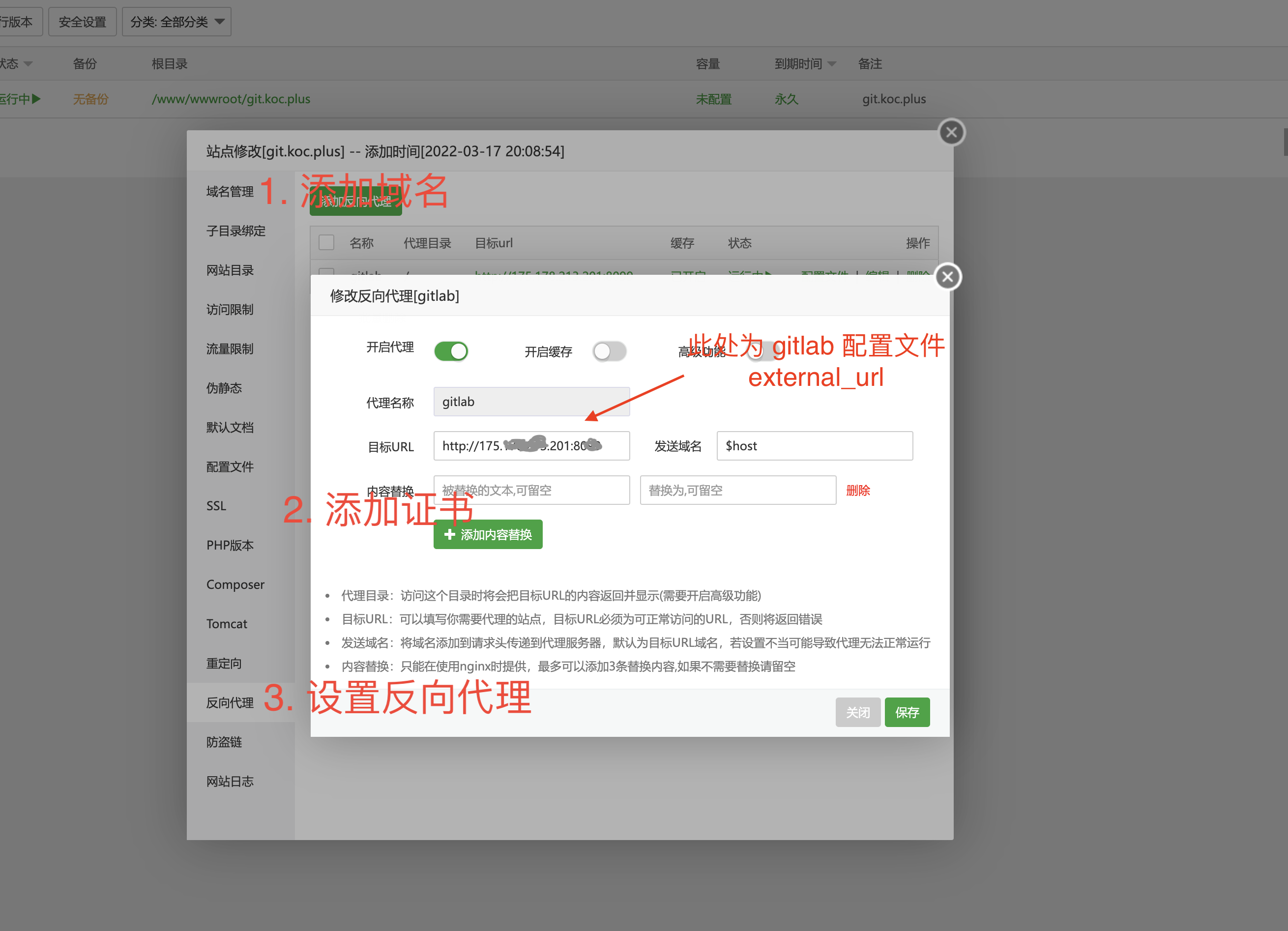Screen dimensions: 1288x931
Task: Click the 容量 column header in site list
Action: 707,64
